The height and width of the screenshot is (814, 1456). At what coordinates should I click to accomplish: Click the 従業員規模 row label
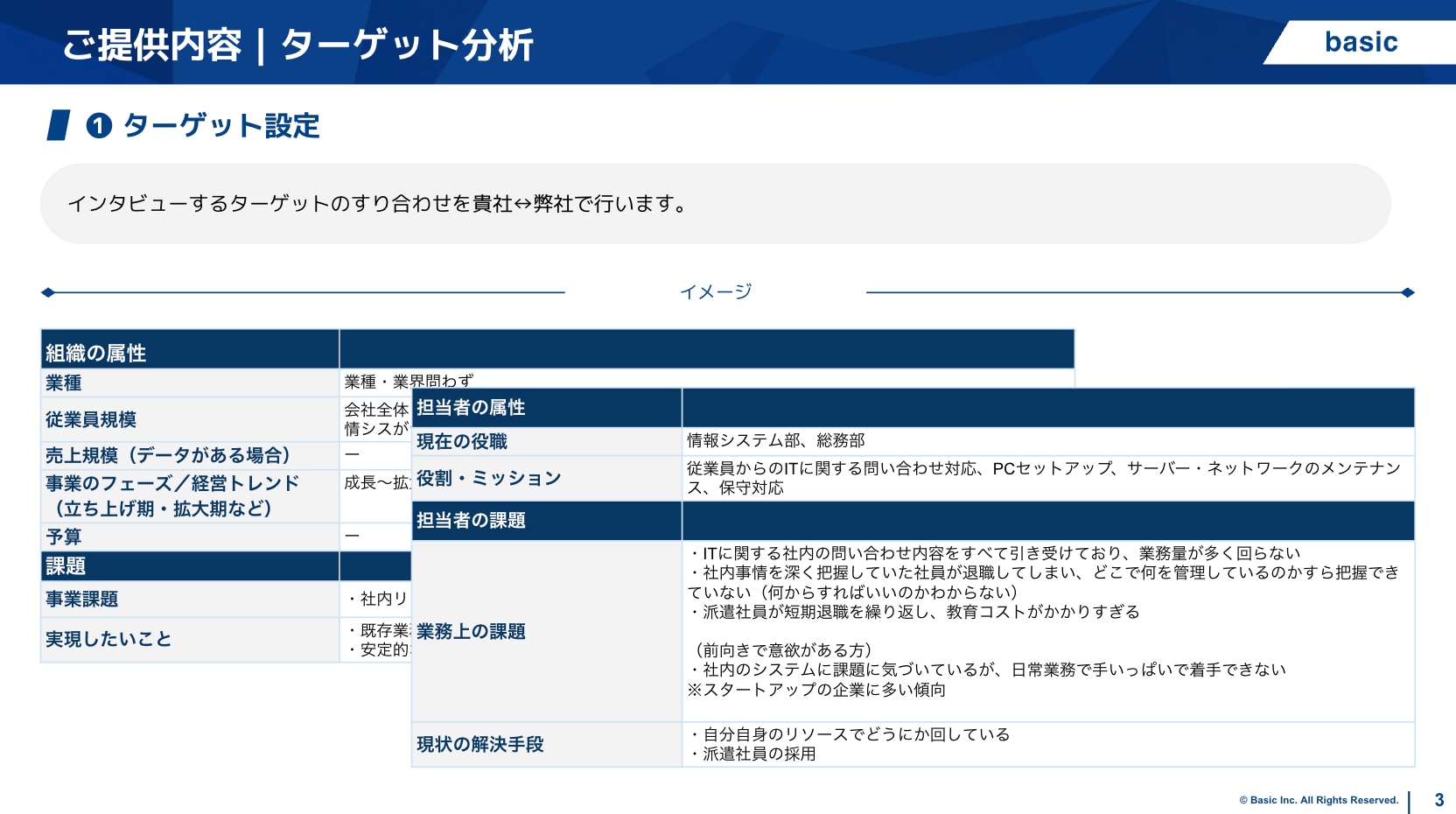91,419
